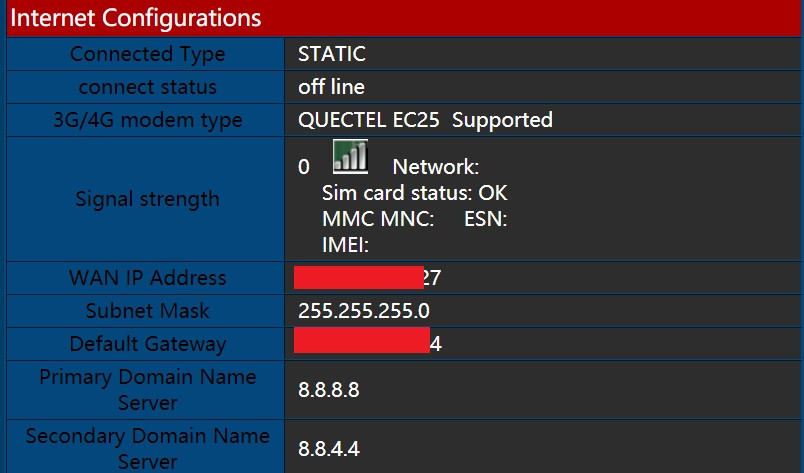Select the redacted Default Gateway value
The image size is (804, 473).
[368, 343]
